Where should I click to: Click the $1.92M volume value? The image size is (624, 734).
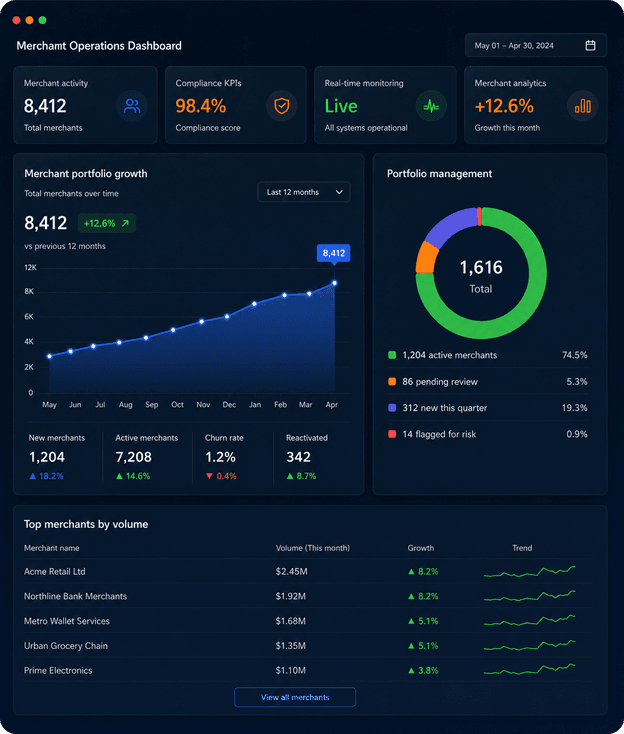pyautogui.click(x=291, y=596)
